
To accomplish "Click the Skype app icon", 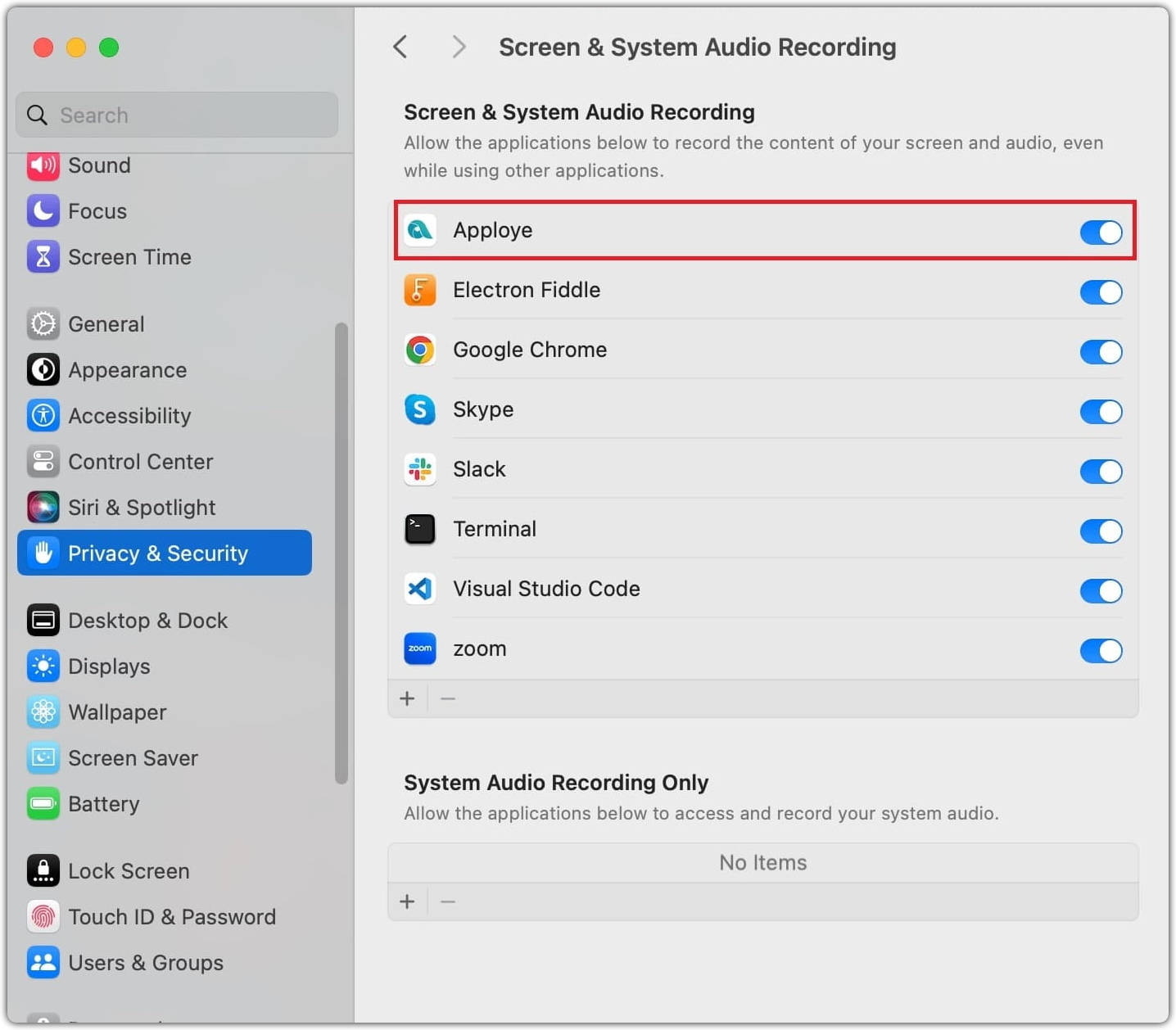I will [x=420, y=410].
